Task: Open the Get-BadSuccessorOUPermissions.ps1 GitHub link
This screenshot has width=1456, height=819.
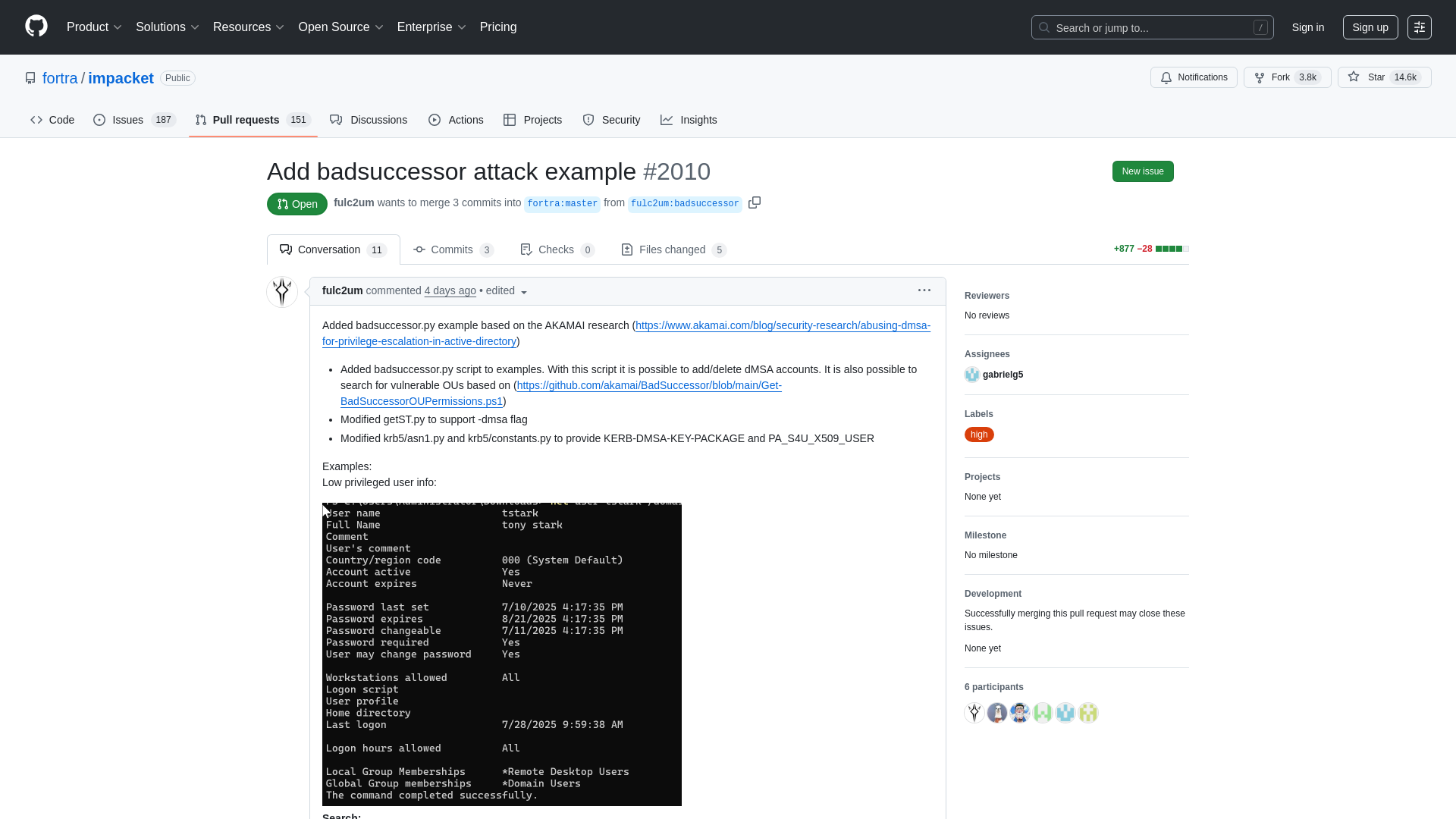Action: coord(561,394)
